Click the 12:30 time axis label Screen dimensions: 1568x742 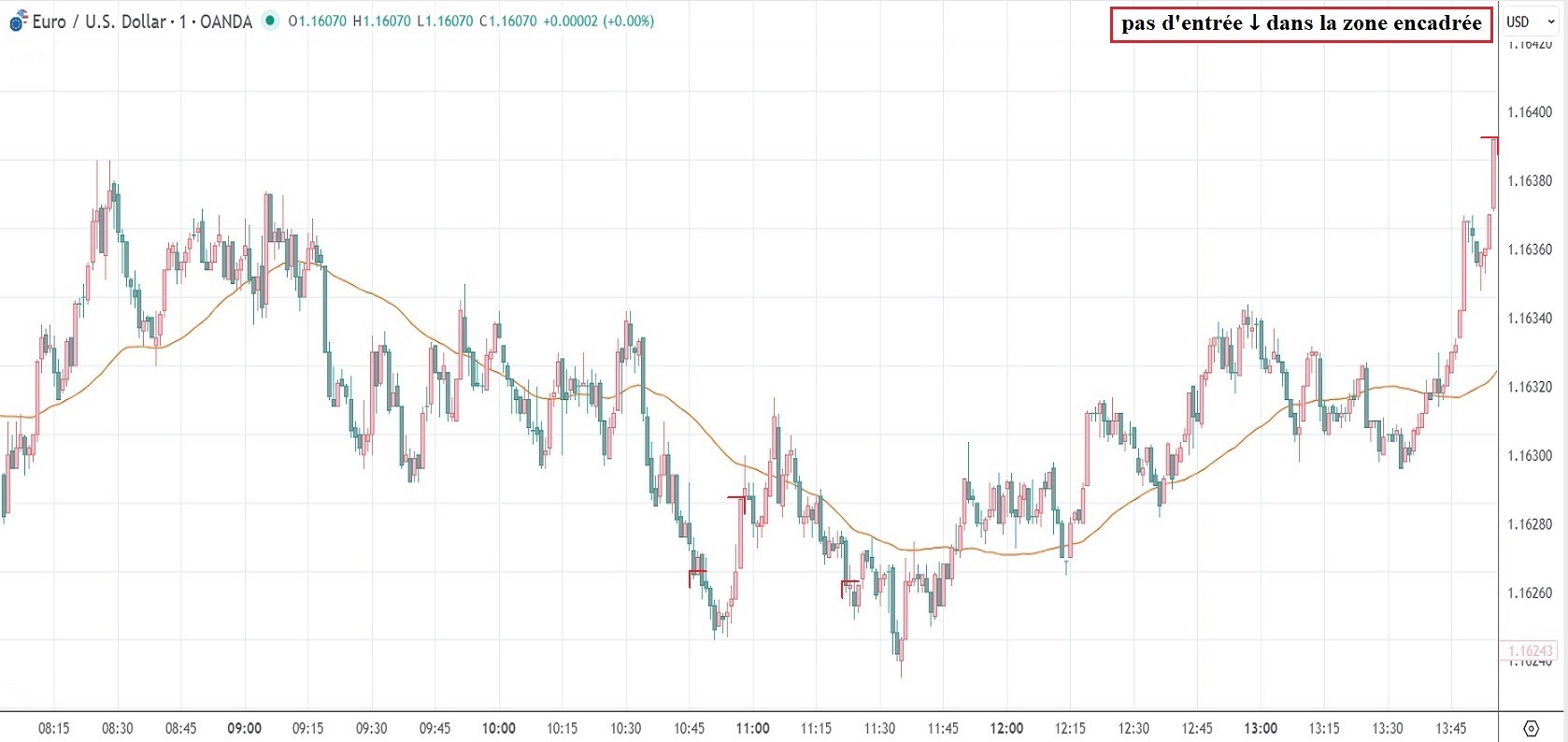coord(1134,729)
